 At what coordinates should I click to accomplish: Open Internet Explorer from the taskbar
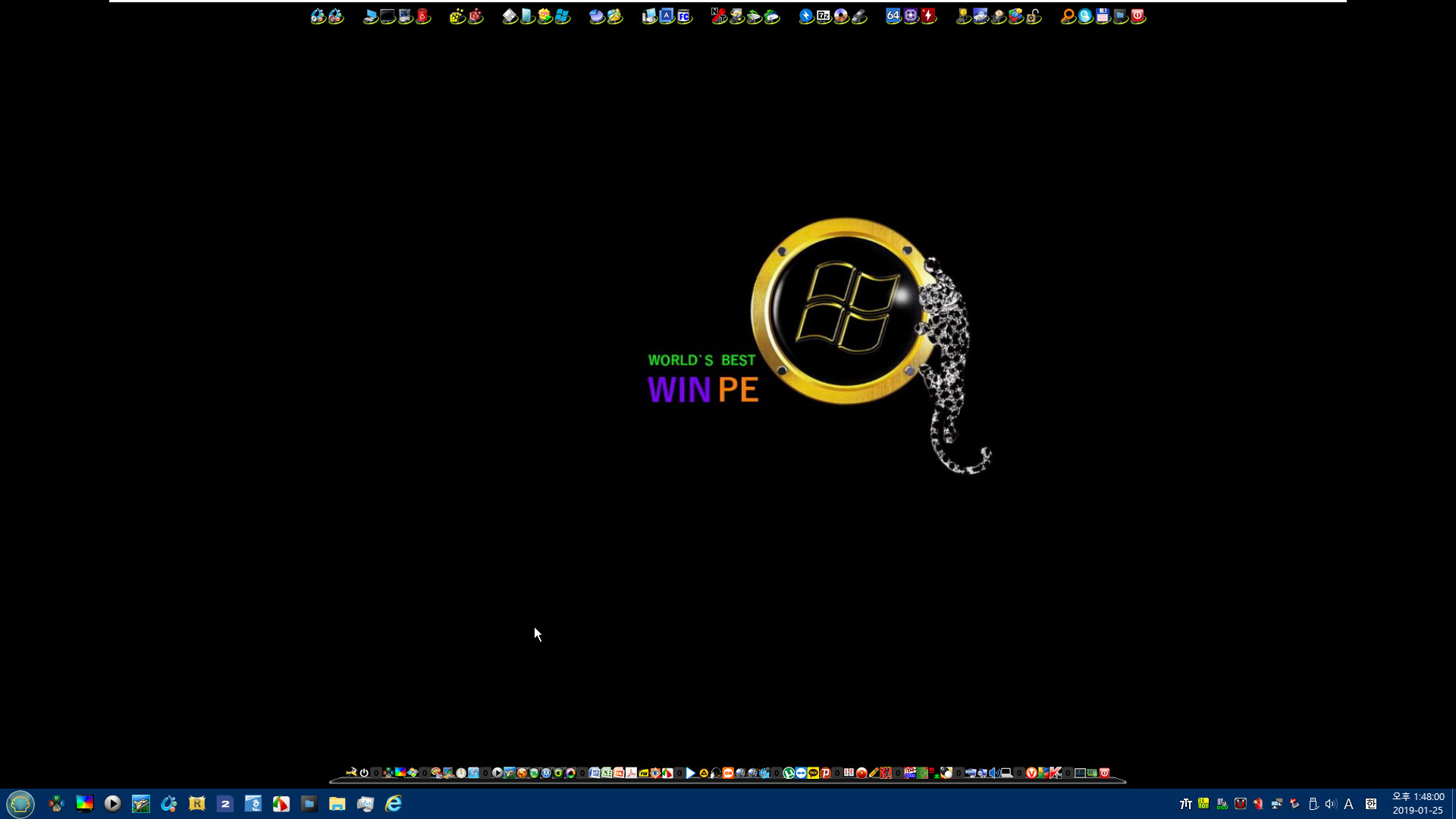click(394, 804)
